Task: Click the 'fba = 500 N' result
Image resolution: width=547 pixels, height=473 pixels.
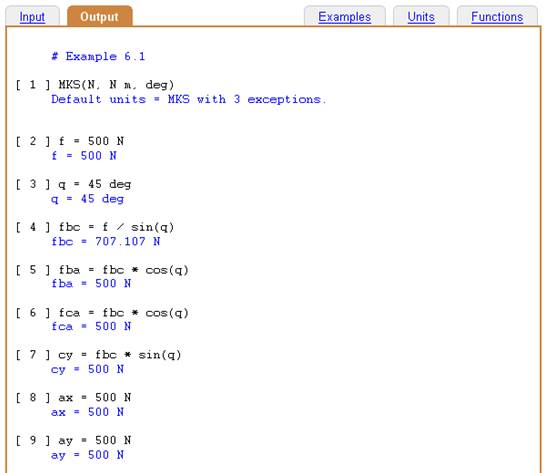Action: click(91, 284)
